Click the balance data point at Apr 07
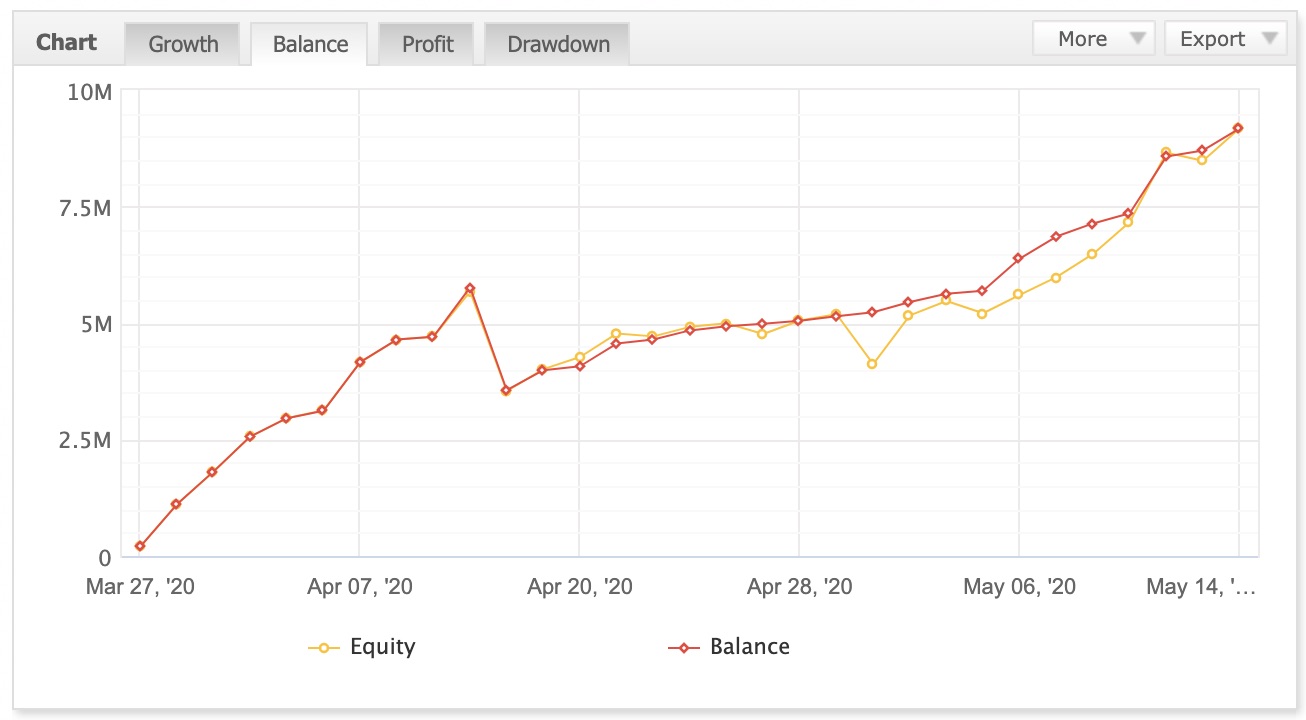The image size is (1306, 720). 360,362
